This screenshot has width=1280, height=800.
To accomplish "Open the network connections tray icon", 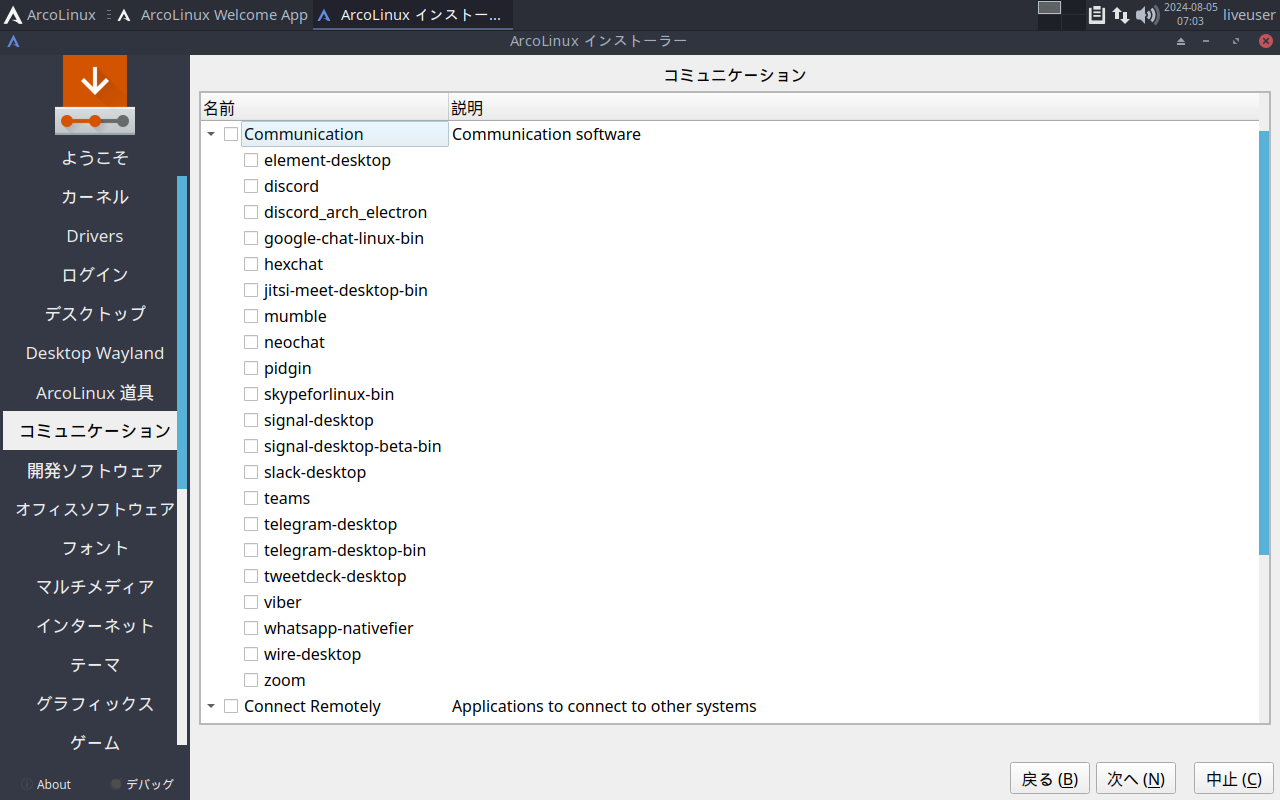I will [1121, 15].
